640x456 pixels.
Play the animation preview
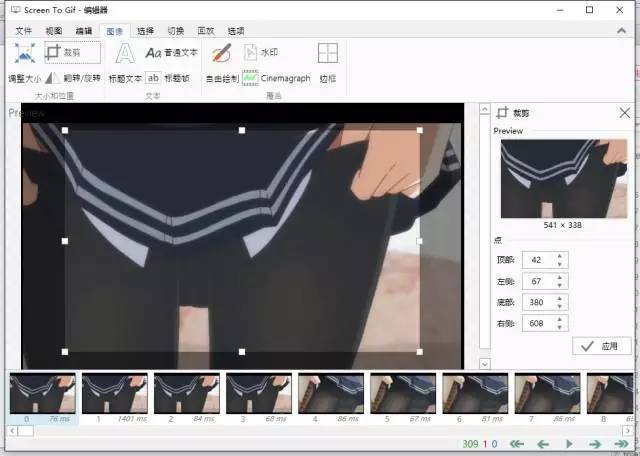pyautogui.click(x=569, y=444)
